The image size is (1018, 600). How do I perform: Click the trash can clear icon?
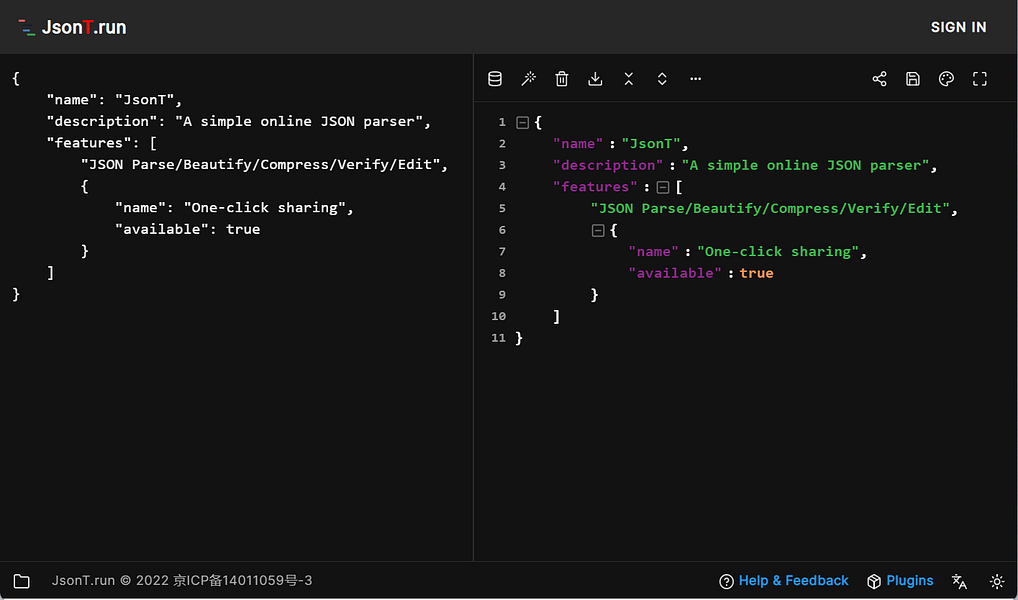(562, 79)
